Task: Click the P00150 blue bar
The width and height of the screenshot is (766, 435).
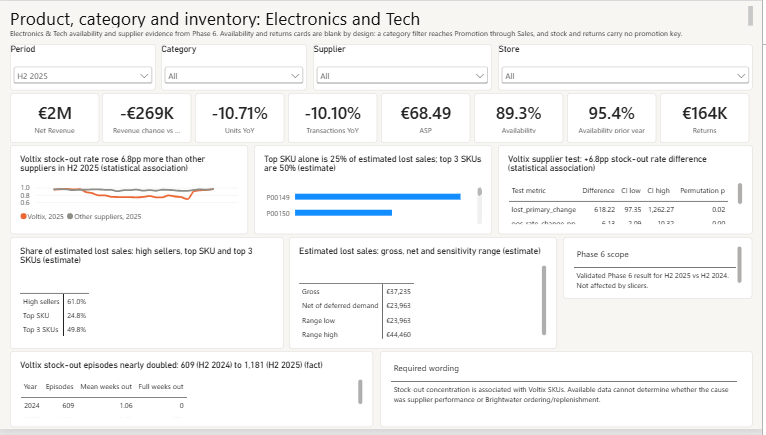Action: (x=343, y=213)
